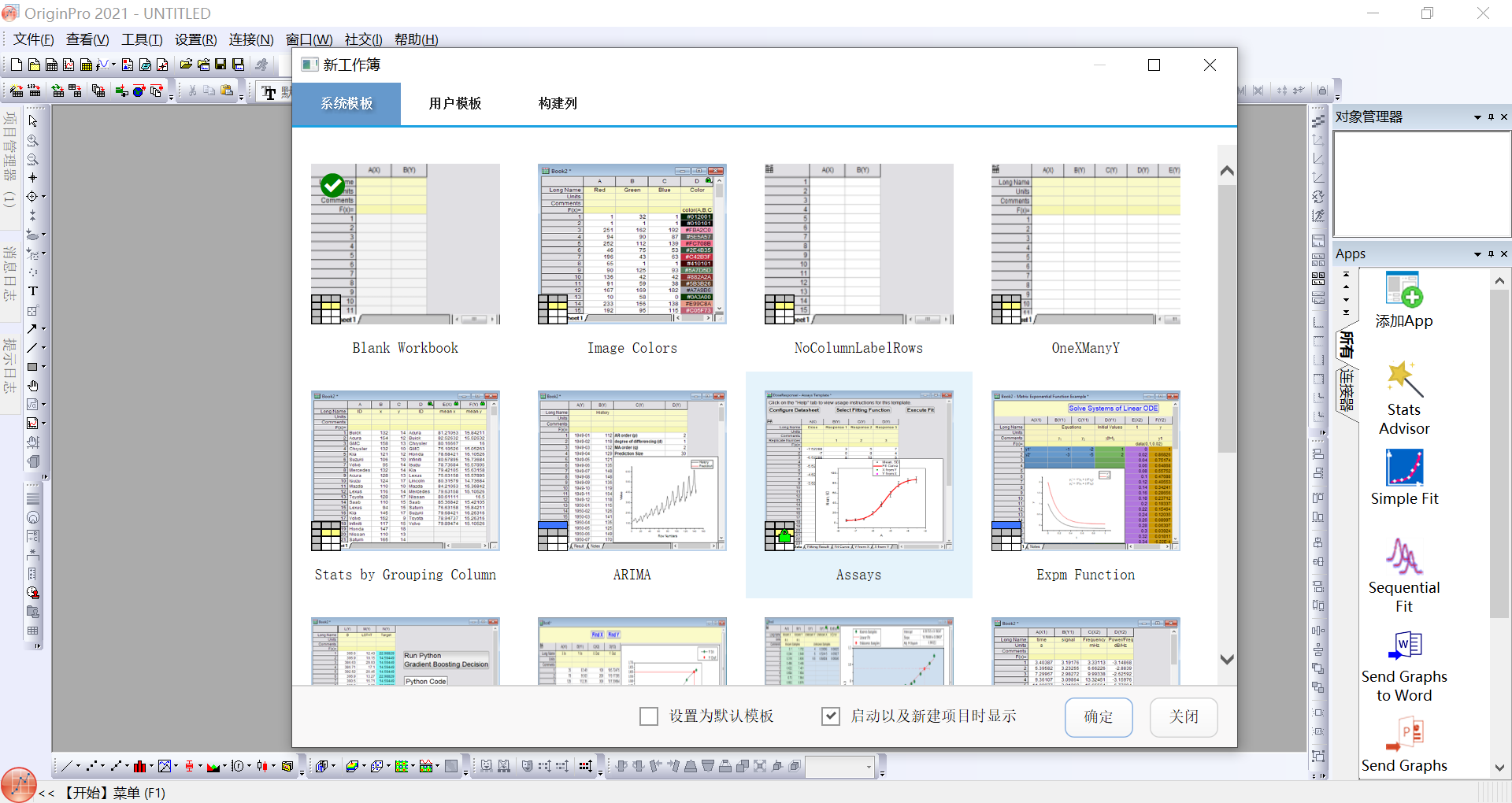Select the Pan hand tool

pyautogui.click(x=33, y=386)
